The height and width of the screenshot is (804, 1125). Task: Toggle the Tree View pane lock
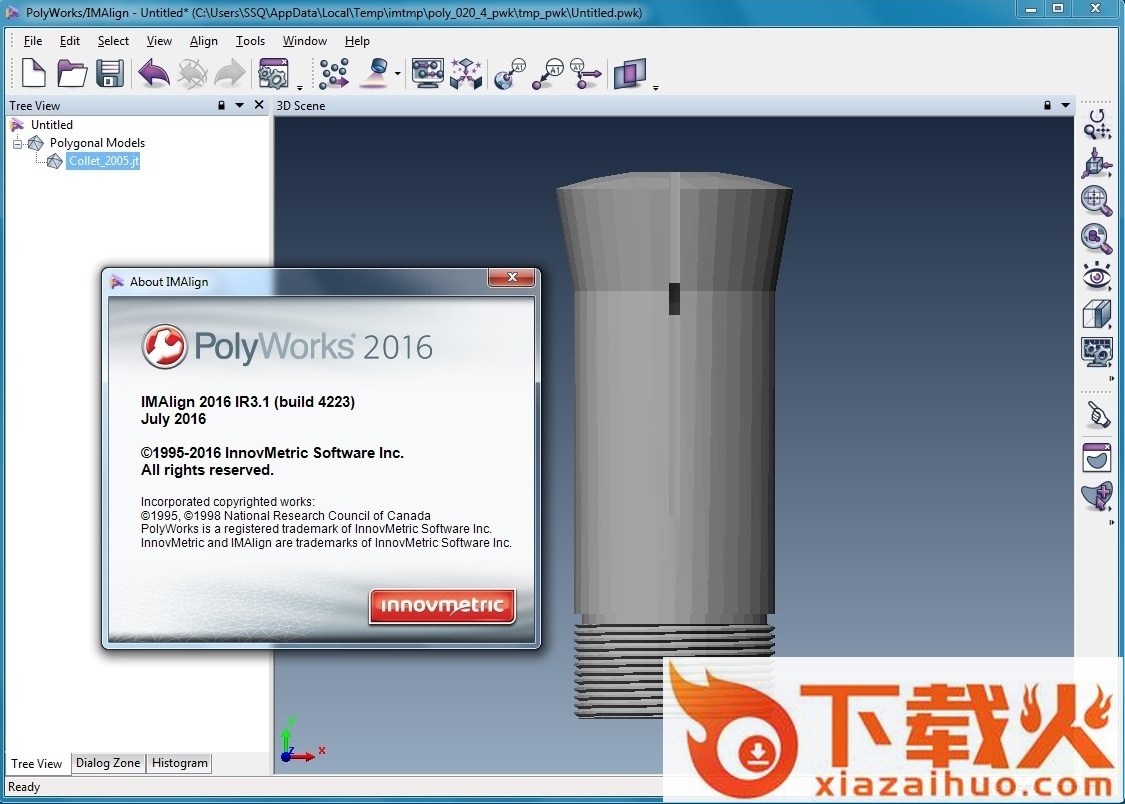tap(221, 105)
